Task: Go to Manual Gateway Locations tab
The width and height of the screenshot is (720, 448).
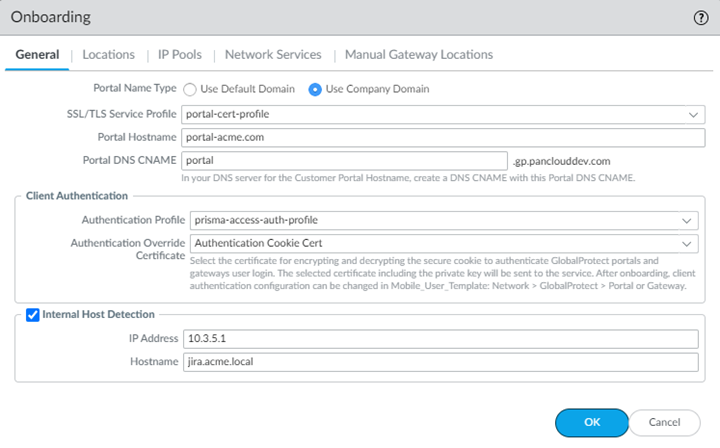Action: 418,55
